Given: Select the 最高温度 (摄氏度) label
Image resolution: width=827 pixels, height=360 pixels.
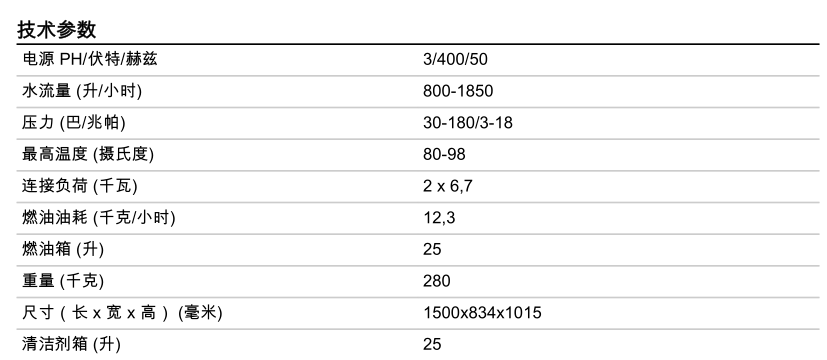Looking at the screenshot, I should pos(88,154).
